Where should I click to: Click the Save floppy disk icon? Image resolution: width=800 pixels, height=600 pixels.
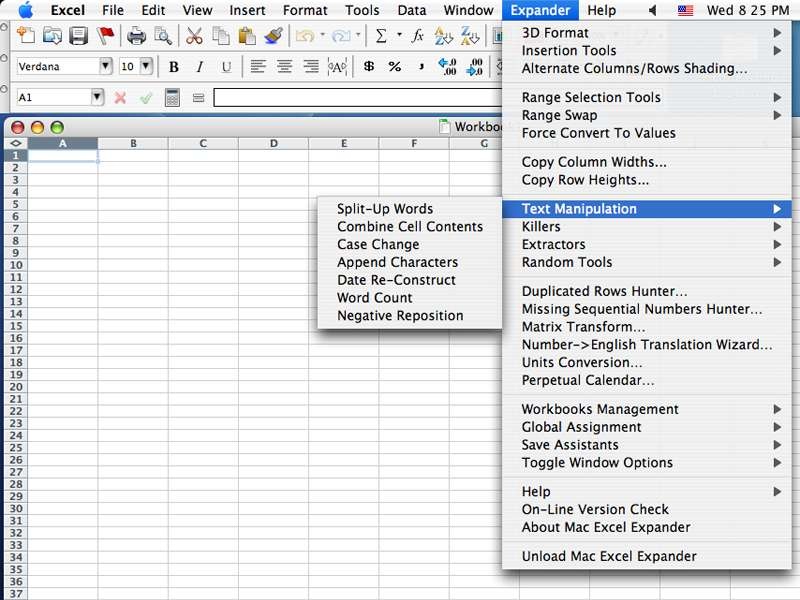tap(79, 36)
